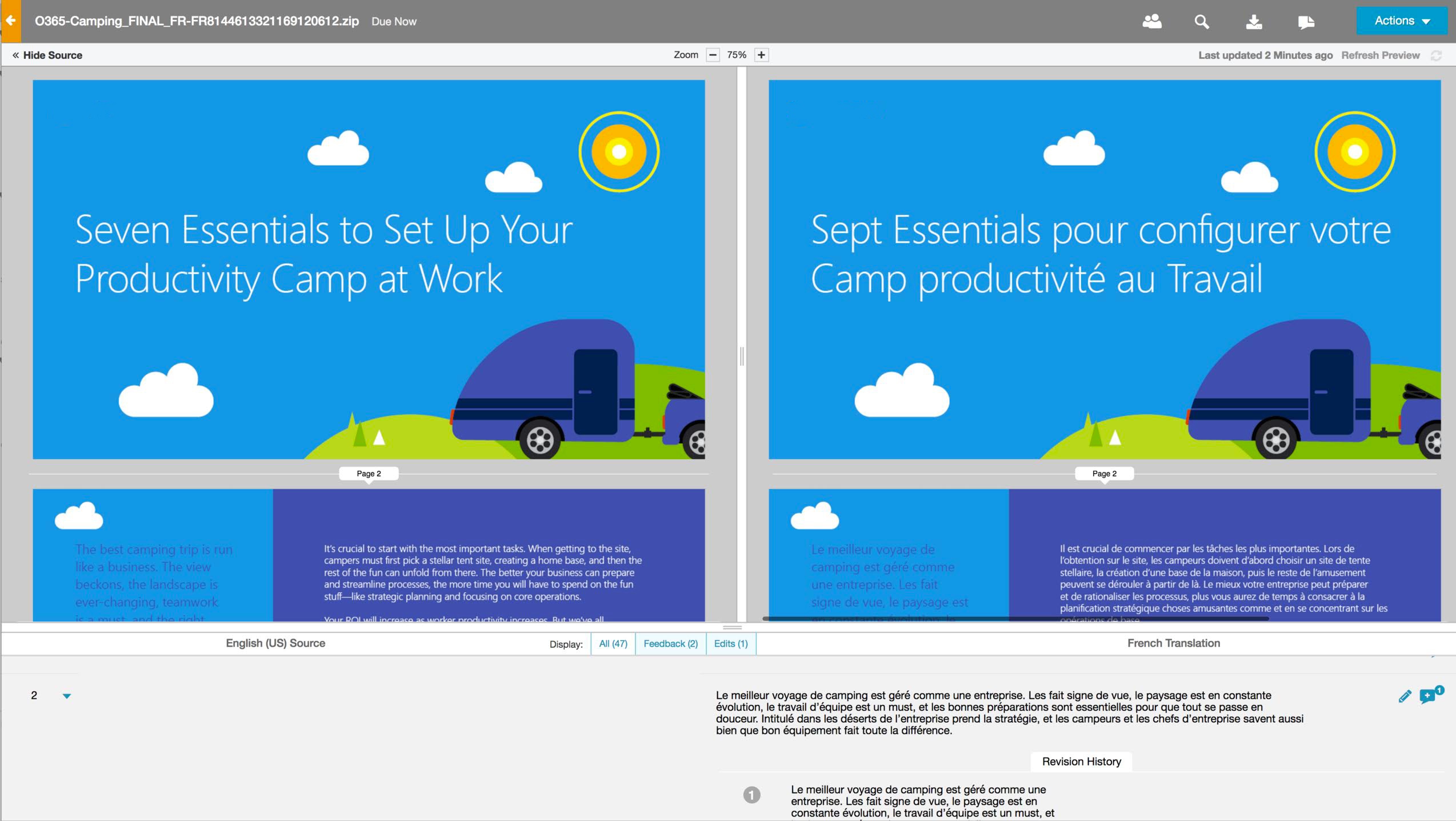Viewport: 1456px width, 821px height.
Task: Click the source Page 2 marker
Action: coord(369,474)
